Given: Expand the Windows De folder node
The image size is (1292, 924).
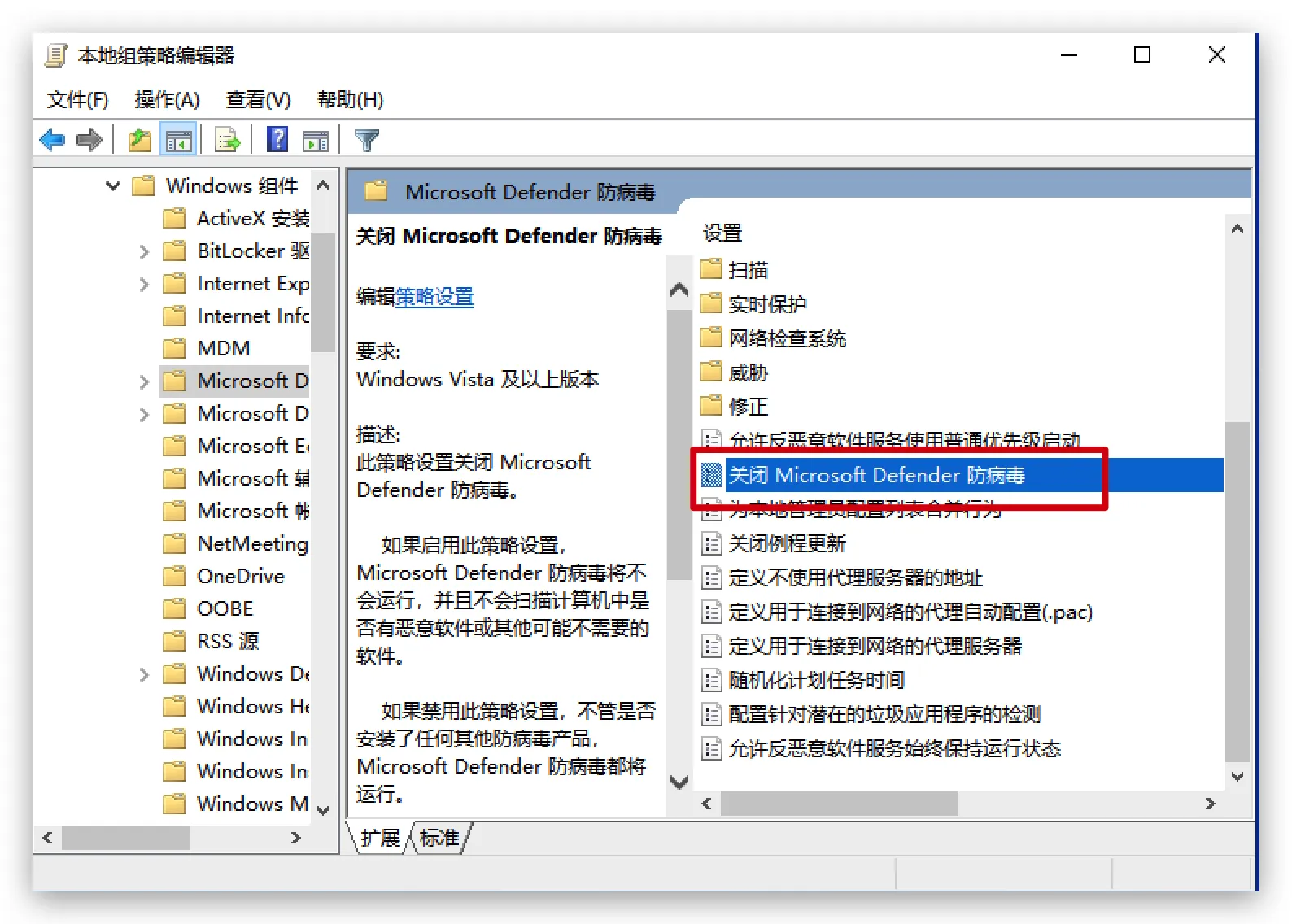Looking at the screenshot, I should [144, 674].
